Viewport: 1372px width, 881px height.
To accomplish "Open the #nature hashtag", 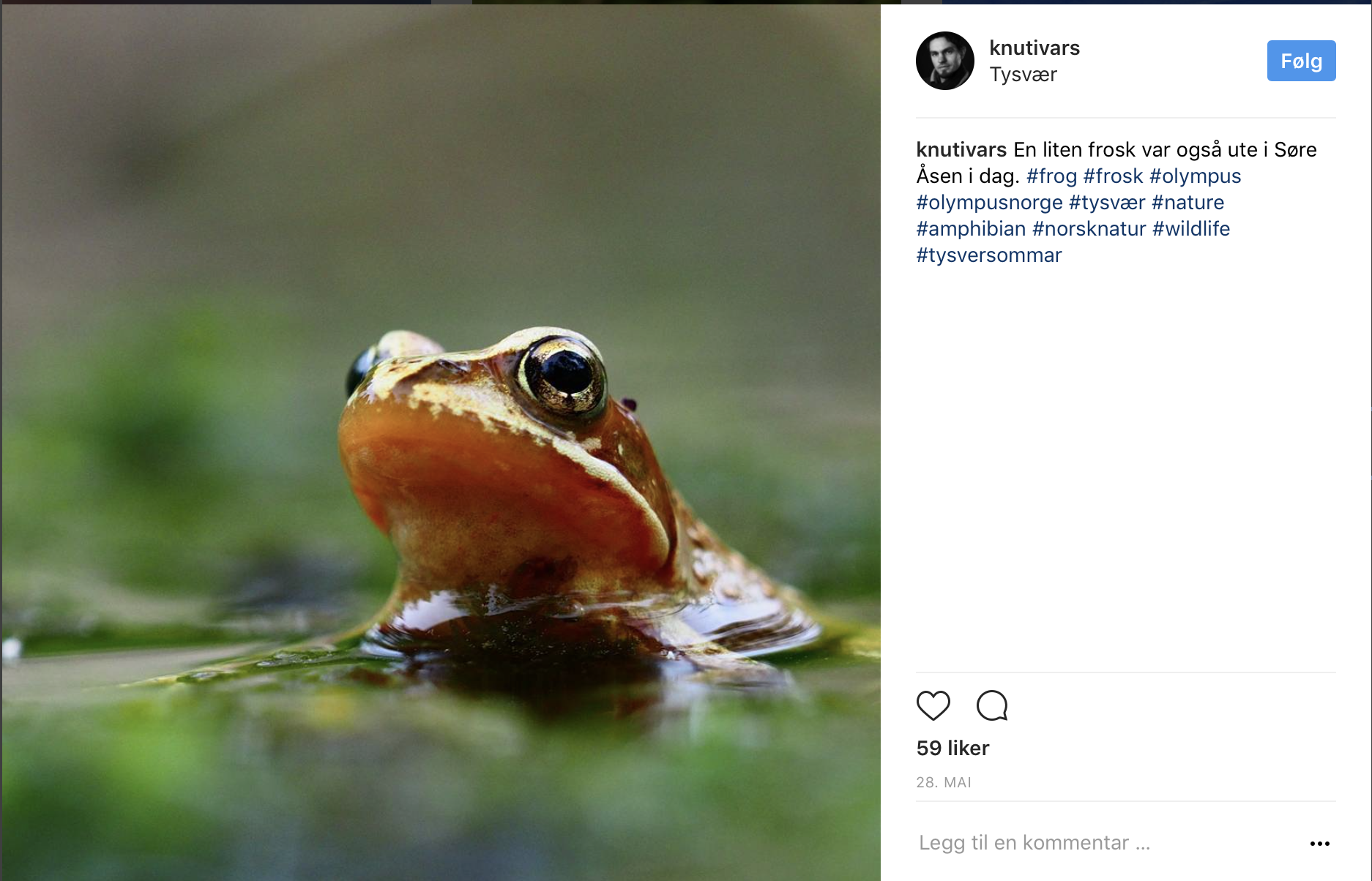I will [x=1188, y=203].
